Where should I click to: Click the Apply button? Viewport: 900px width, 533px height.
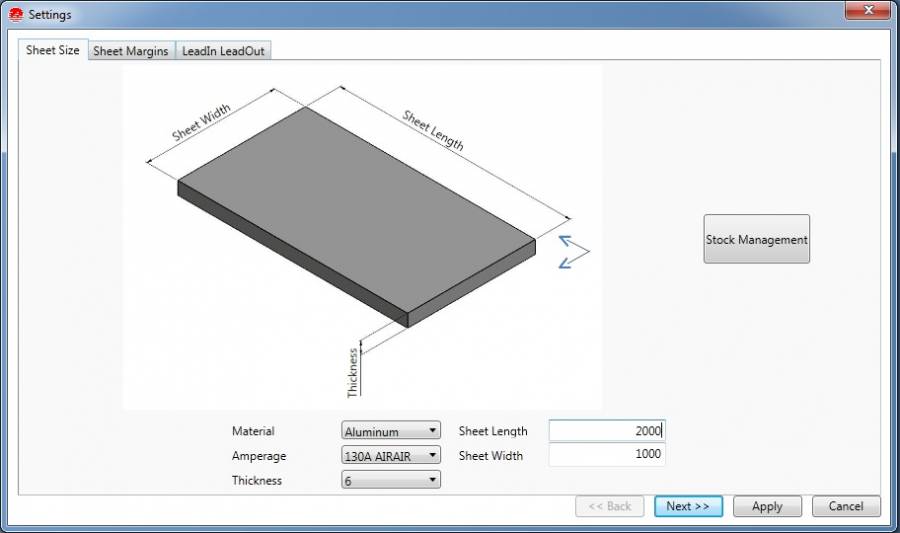[767, 506]
